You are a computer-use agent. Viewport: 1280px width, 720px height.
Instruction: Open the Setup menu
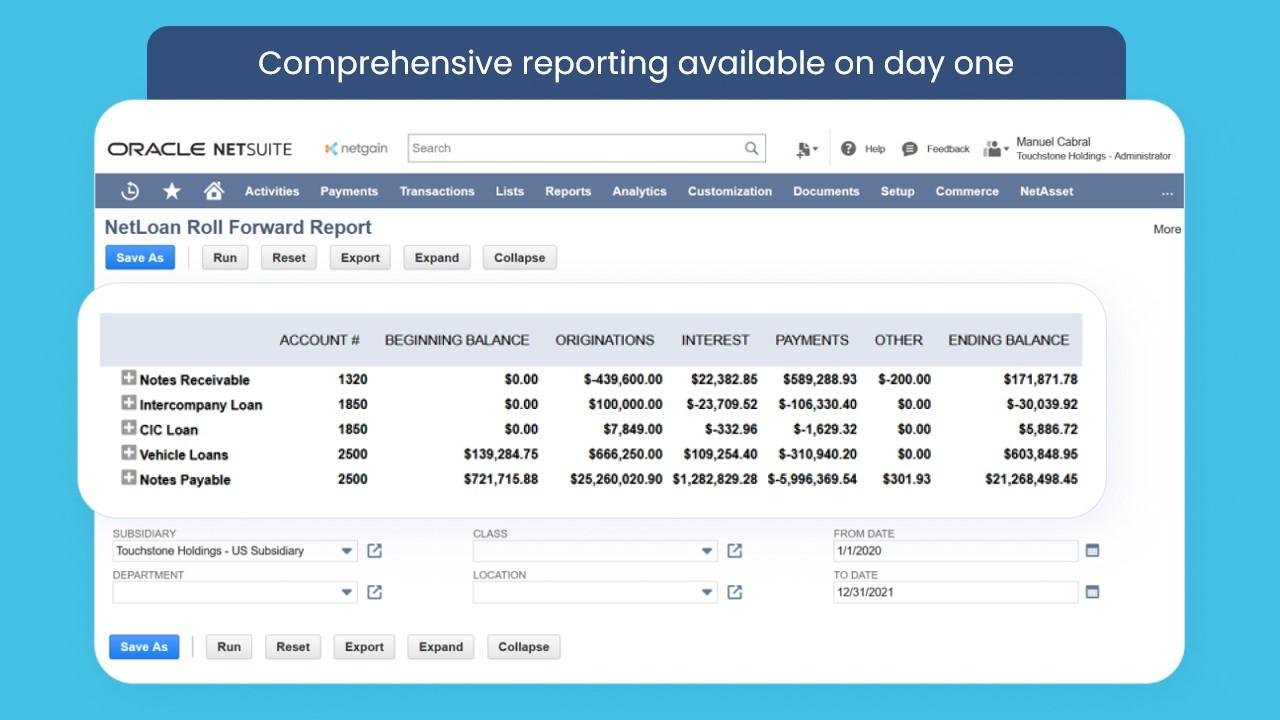(x=898, y=191)
